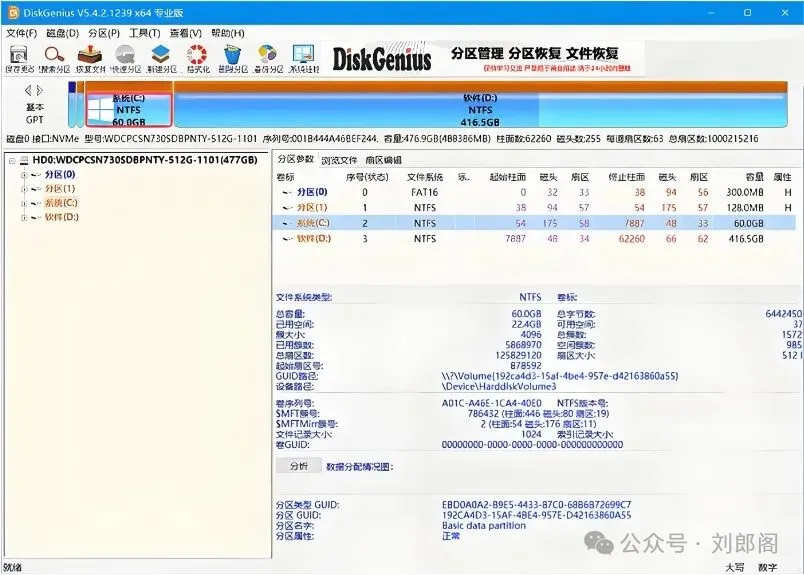Click the 删除分区 (delete partition) bucket icon
Screen dimensions: 804x575
pos(232,54)
